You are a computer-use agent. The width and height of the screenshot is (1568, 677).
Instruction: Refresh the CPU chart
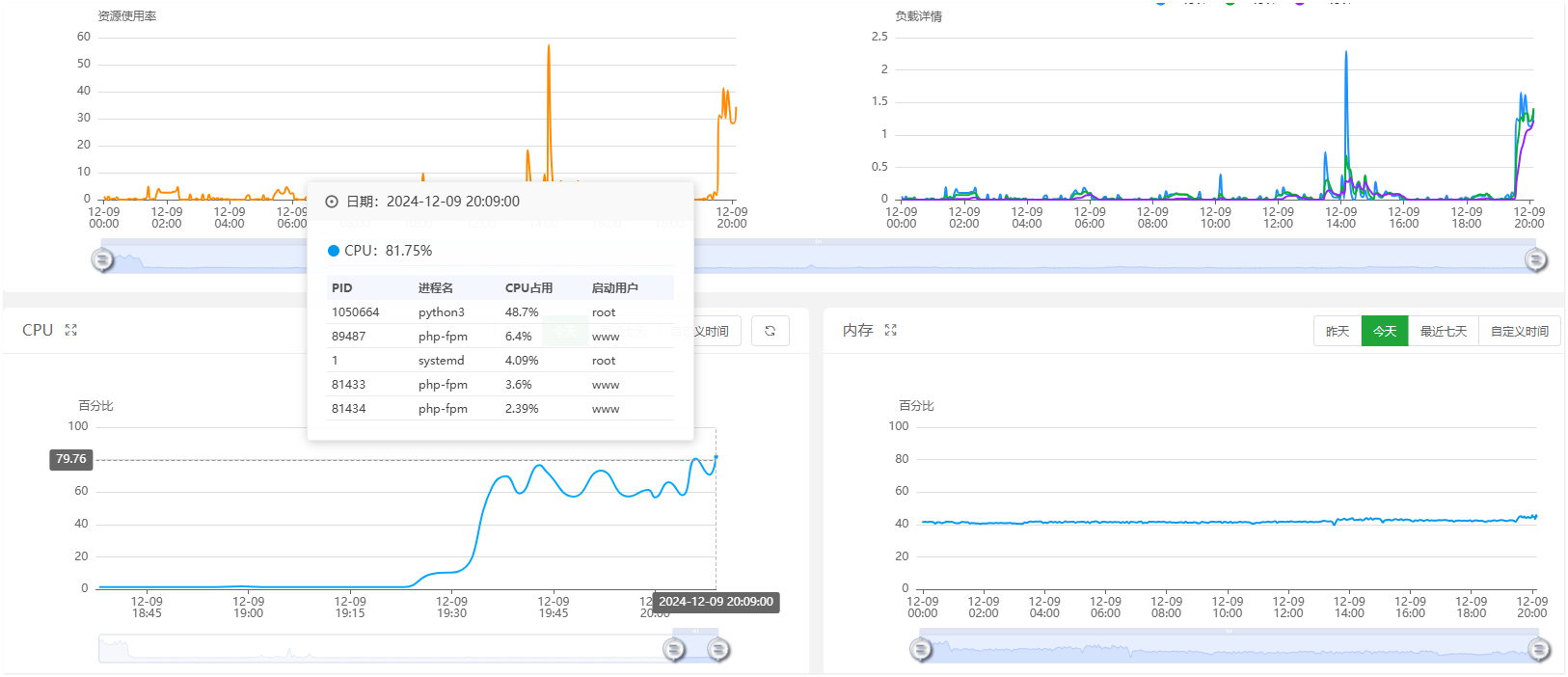[x=770, y=331]
